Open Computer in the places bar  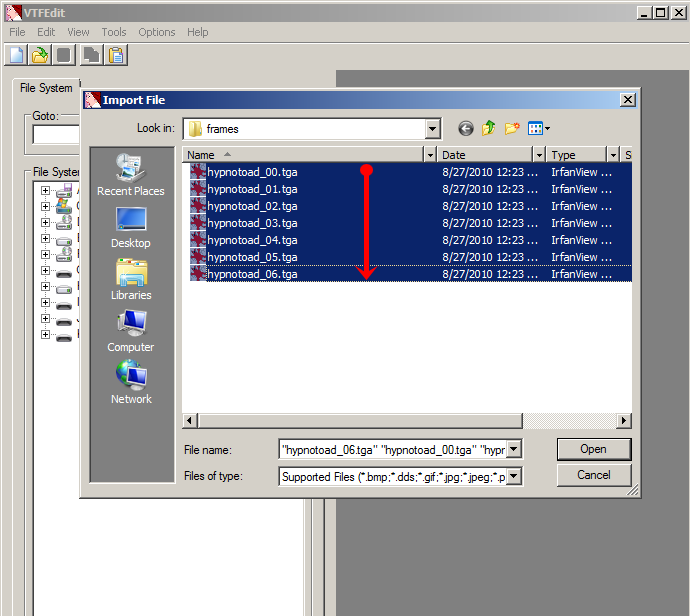click(x=131, y=331)
